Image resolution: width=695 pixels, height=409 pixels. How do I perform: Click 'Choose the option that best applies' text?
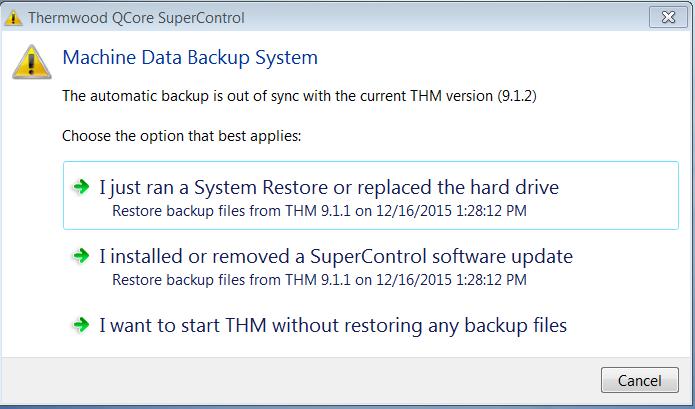[x=169, y=134]
